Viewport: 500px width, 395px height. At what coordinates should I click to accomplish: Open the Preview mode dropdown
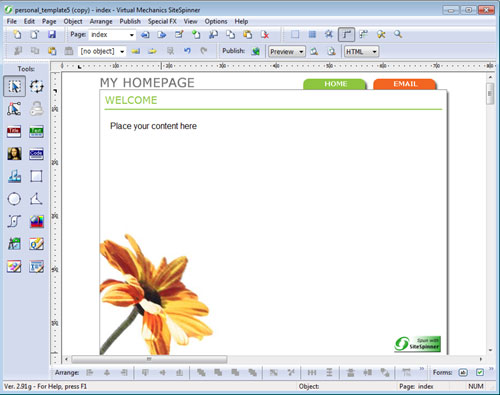(x=287, y=52)
